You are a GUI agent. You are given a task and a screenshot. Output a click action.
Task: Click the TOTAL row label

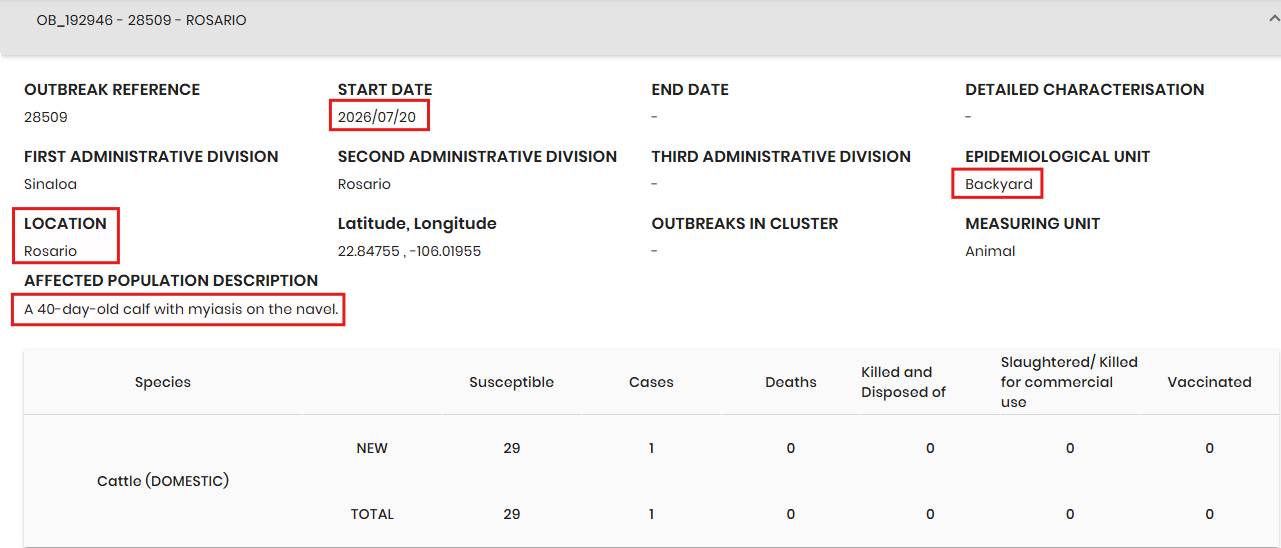[x=372, y=514]
